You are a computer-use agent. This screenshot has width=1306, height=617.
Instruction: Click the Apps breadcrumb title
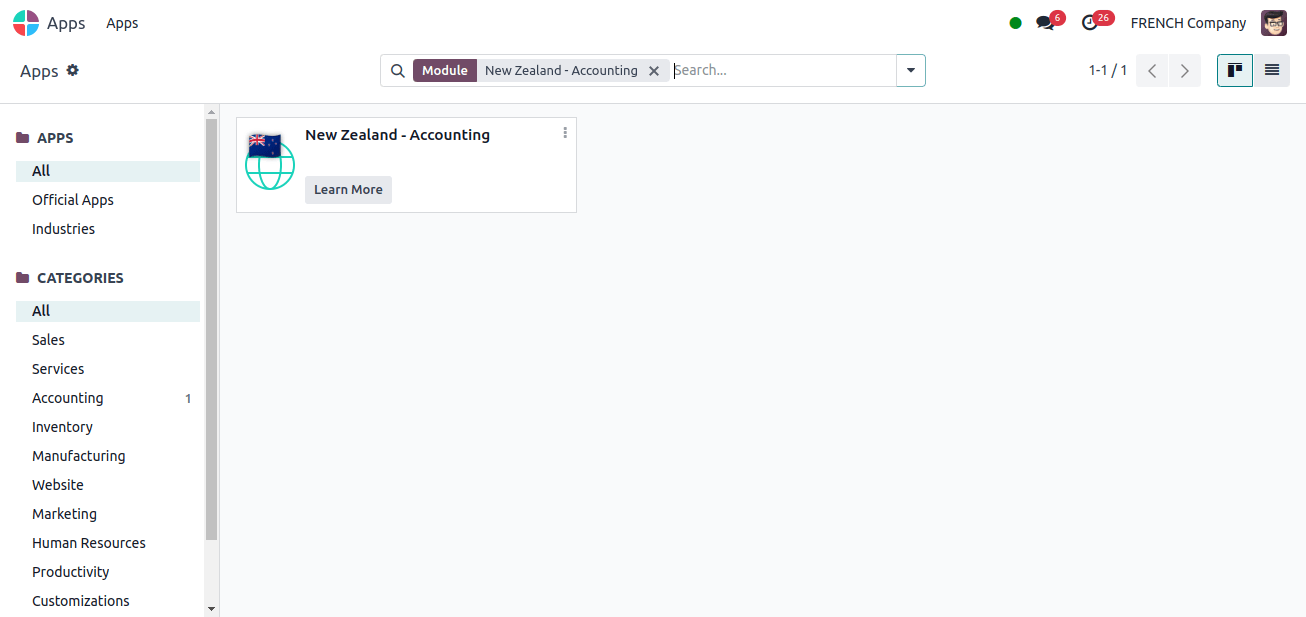coord(39,71)
